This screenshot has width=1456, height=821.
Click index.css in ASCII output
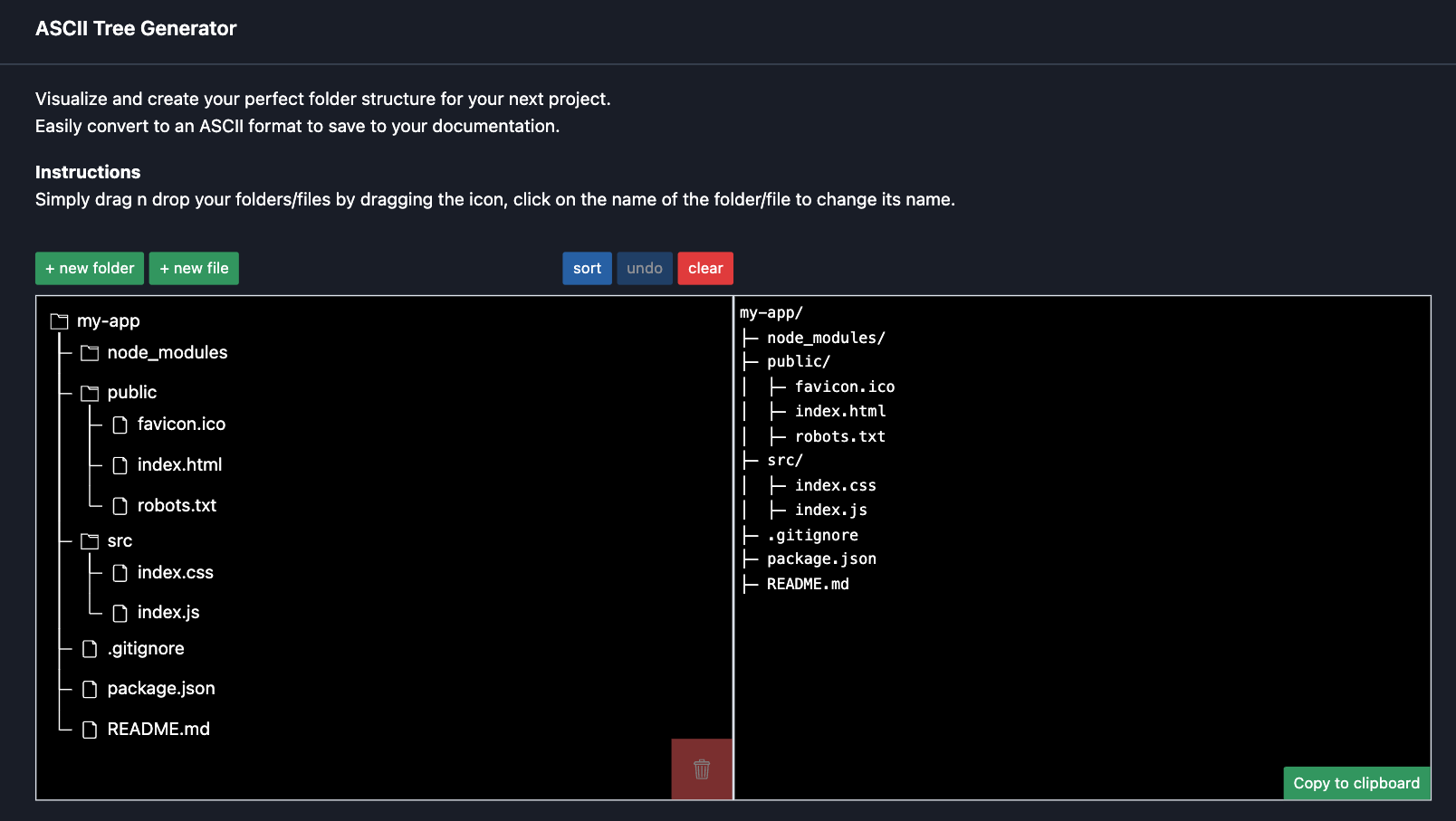tap(836, 485)
